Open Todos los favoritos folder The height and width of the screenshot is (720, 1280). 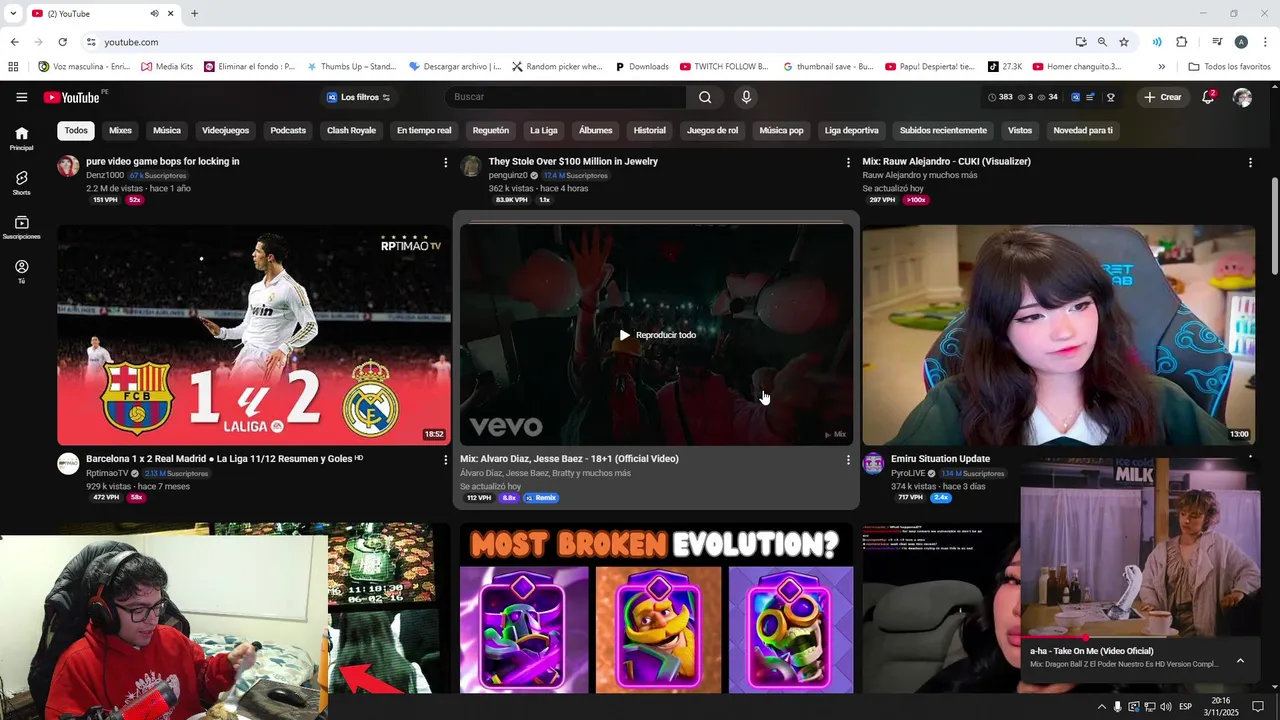pos(1229,67)
